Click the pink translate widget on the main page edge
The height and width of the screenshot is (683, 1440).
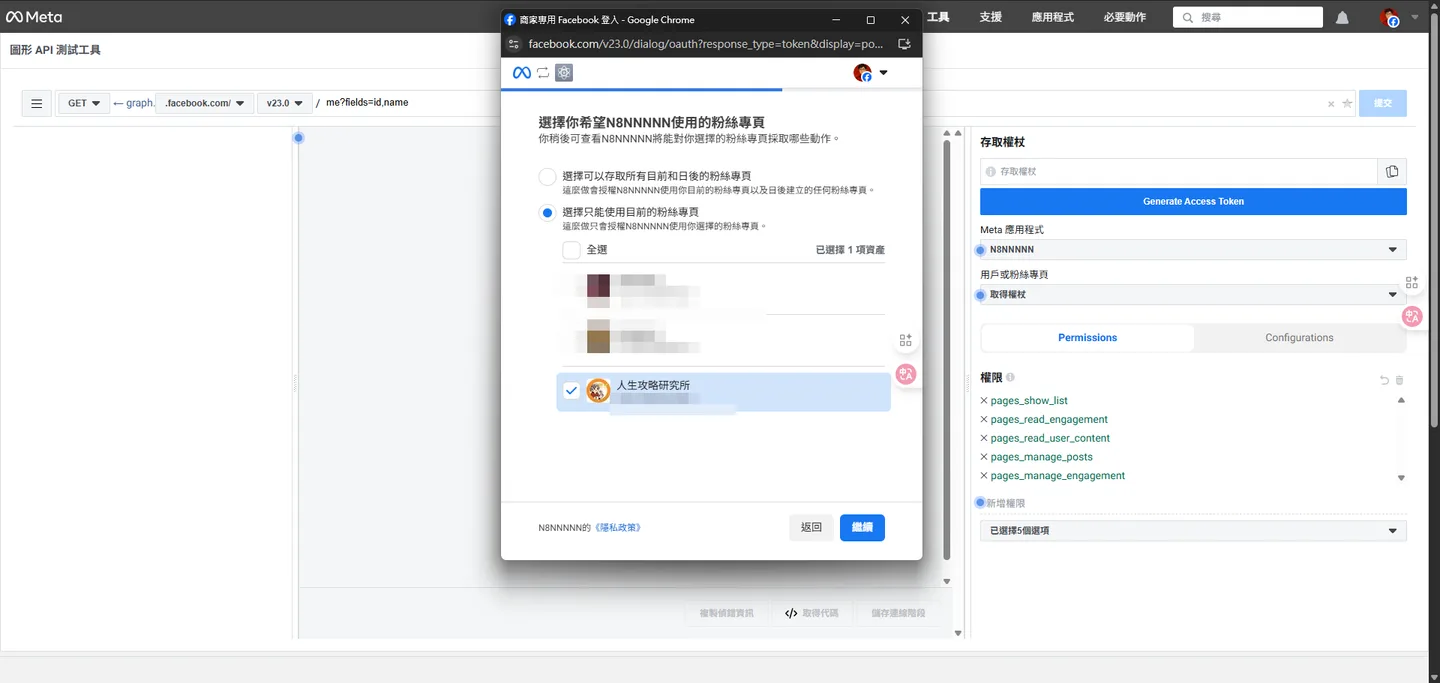(1413, 317)
